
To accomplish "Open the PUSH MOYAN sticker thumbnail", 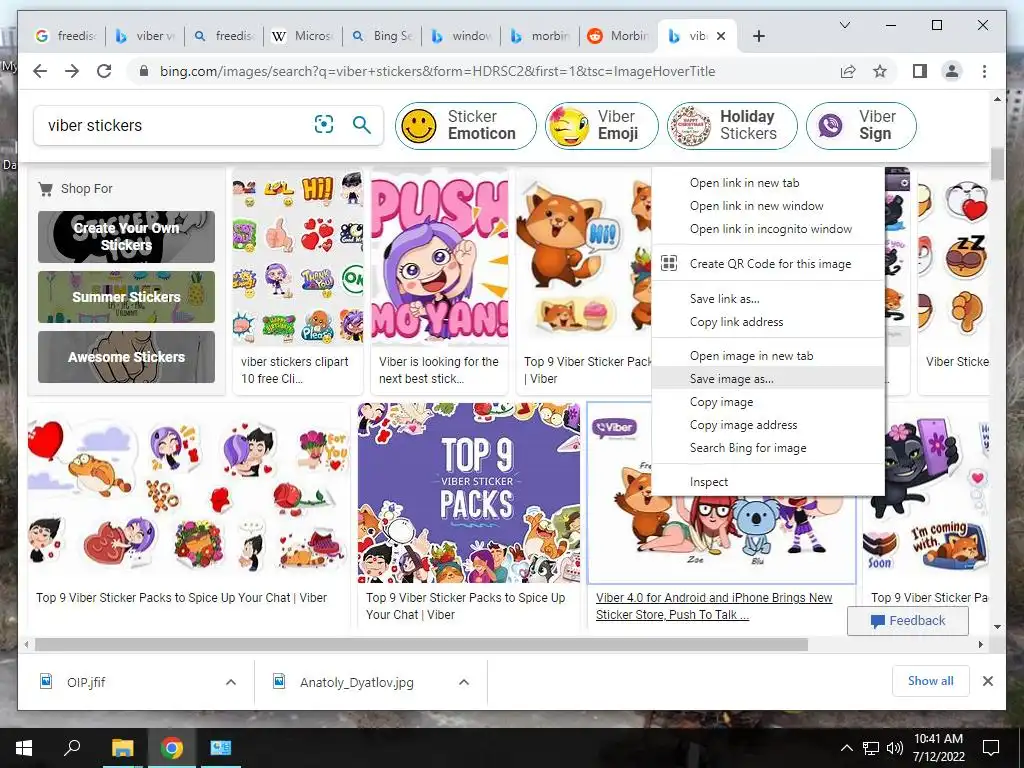I will (440, 257).
